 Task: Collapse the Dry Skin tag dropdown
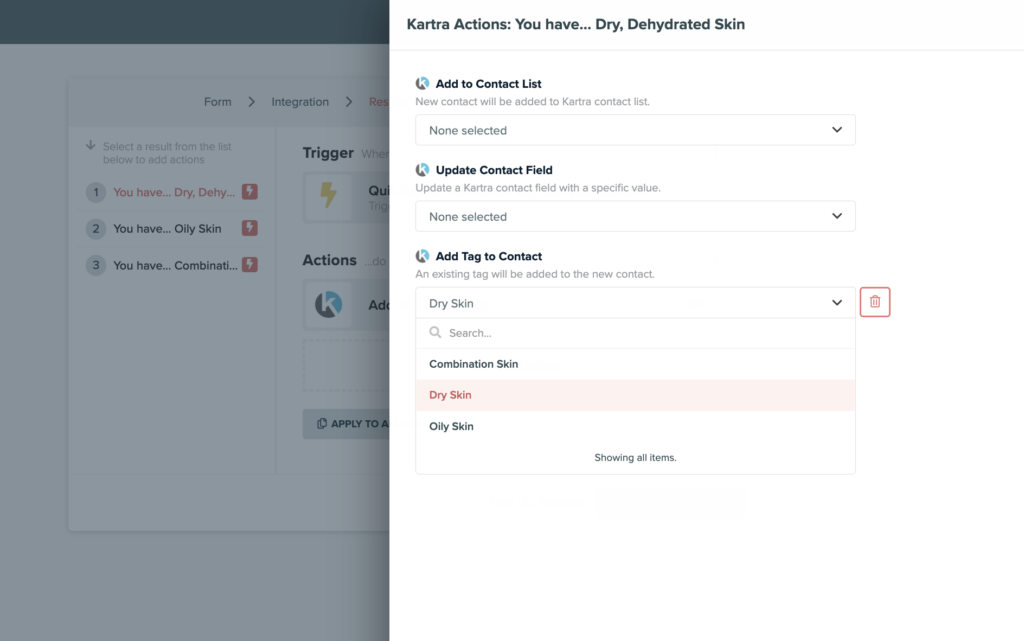tap(635, 303)
